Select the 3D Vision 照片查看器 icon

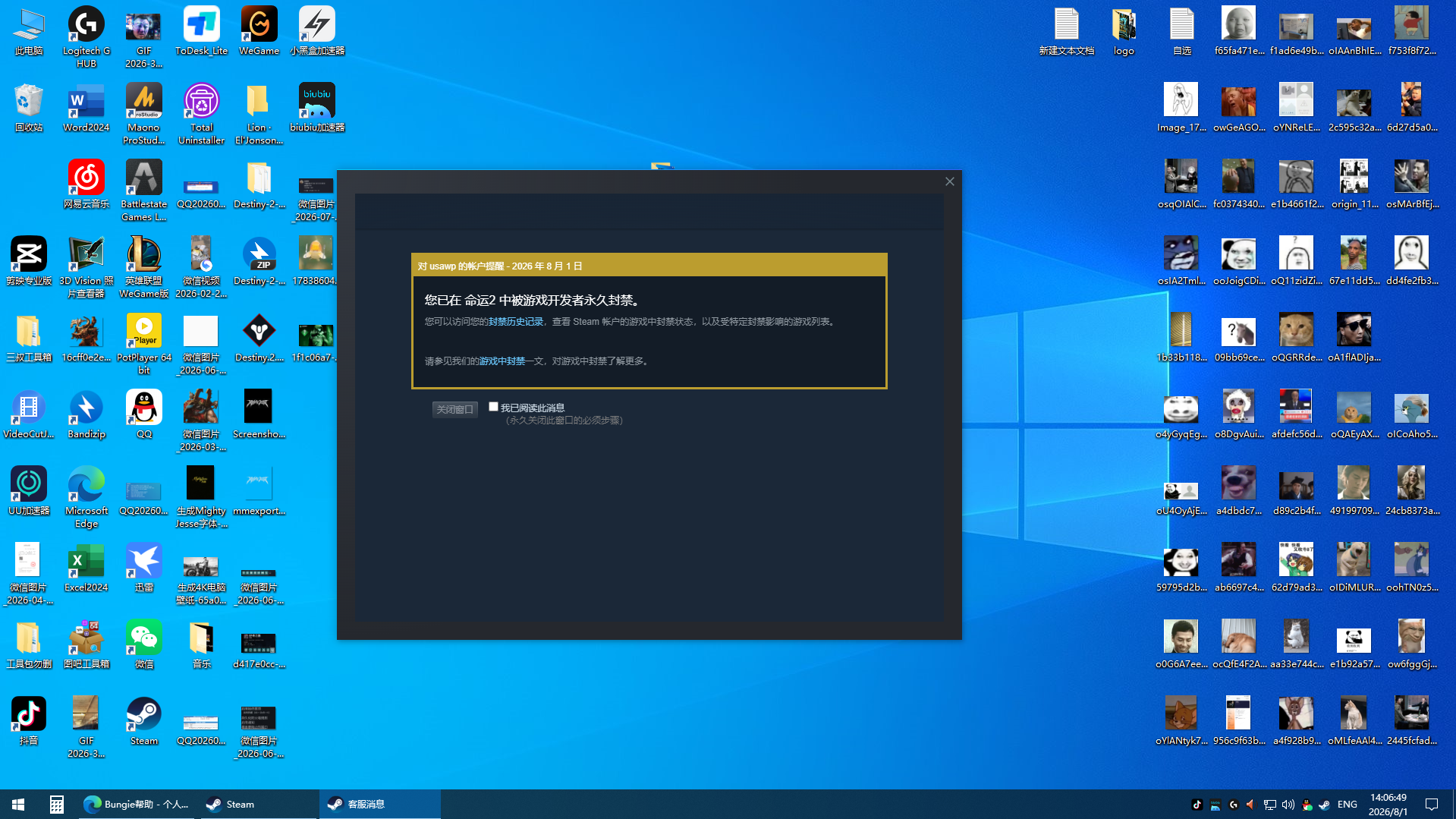pyautogui.click(x=86, y=268)
